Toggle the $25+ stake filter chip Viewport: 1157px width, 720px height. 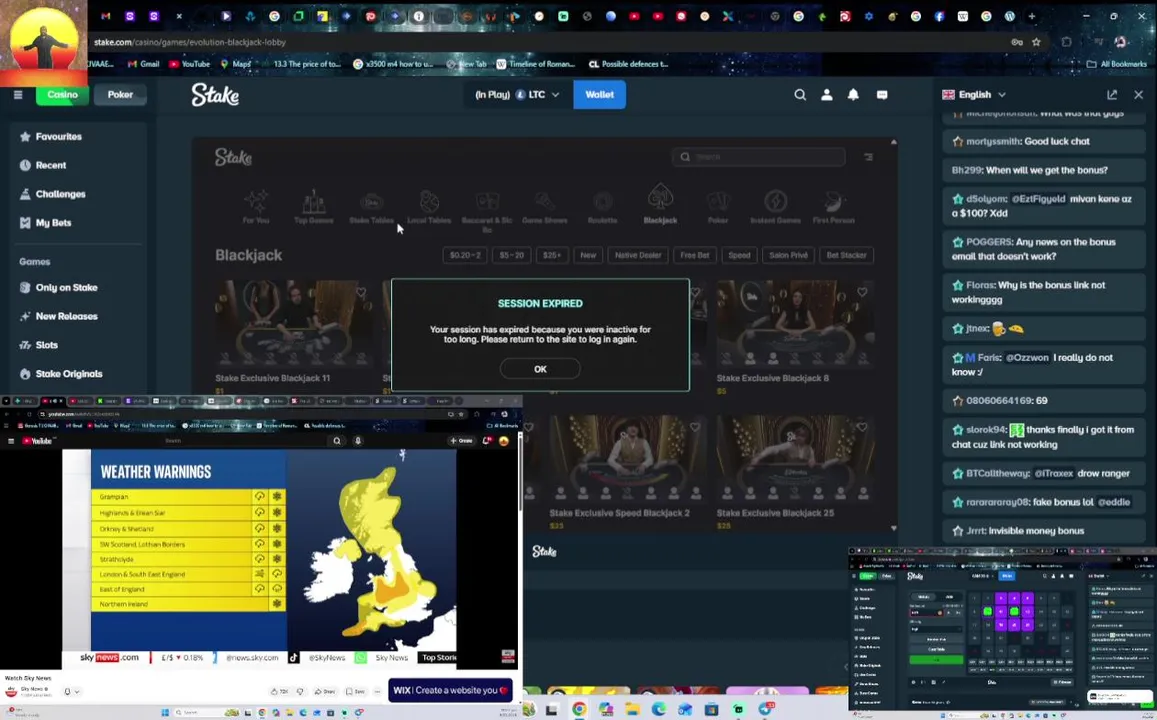tap(552, 255)
